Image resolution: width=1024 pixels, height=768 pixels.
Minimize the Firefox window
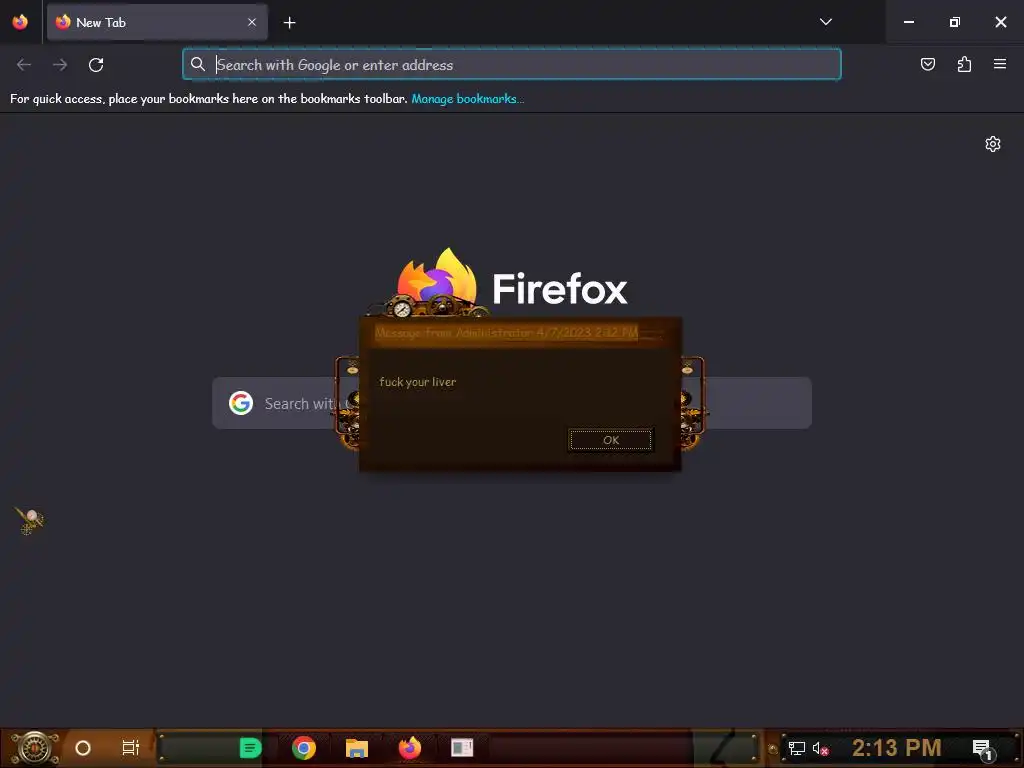tap(908, 22)
